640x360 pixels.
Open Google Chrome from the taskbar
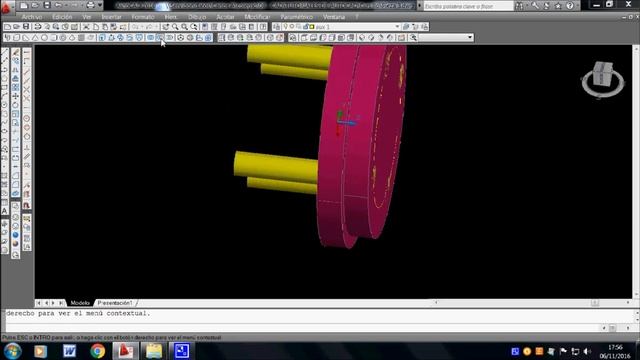coord(98,351)
